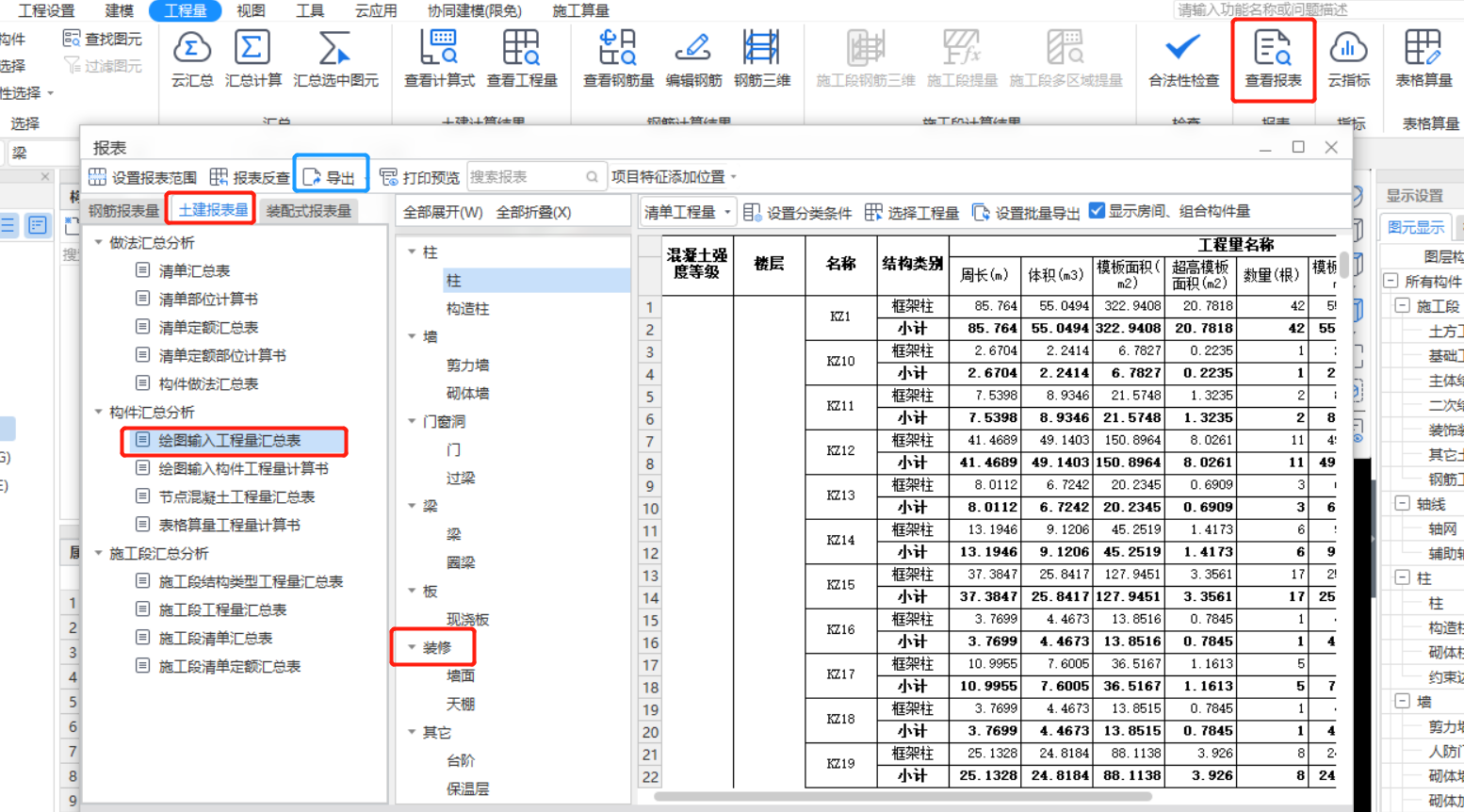Screen dimensions: 1464x812
Task: Open 查看钢筋量 tool
Action: click(618, 59)
